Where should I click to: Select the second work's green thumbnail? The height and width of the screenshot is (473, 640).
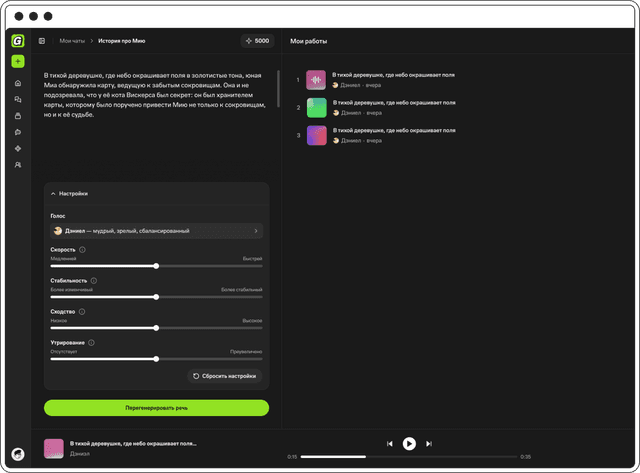point(316,108)
